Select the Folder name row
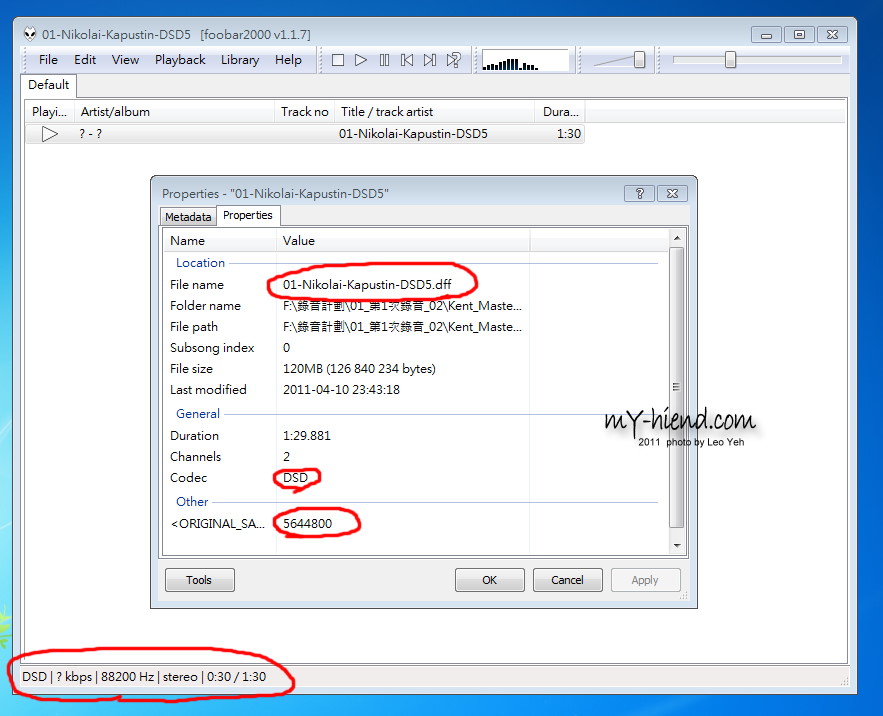Screen dimensions: 883x716 click(346, 305)
